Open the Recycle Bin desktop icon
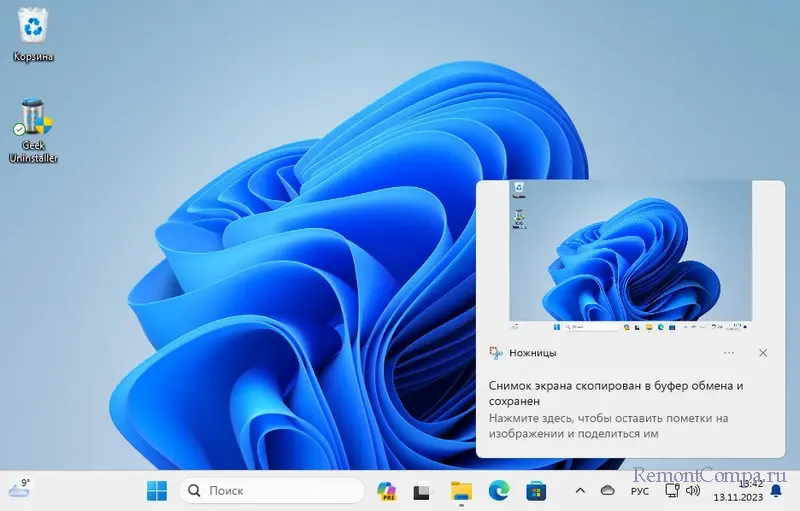This screenshot has width=800, height=511. [x=33, y=33]
